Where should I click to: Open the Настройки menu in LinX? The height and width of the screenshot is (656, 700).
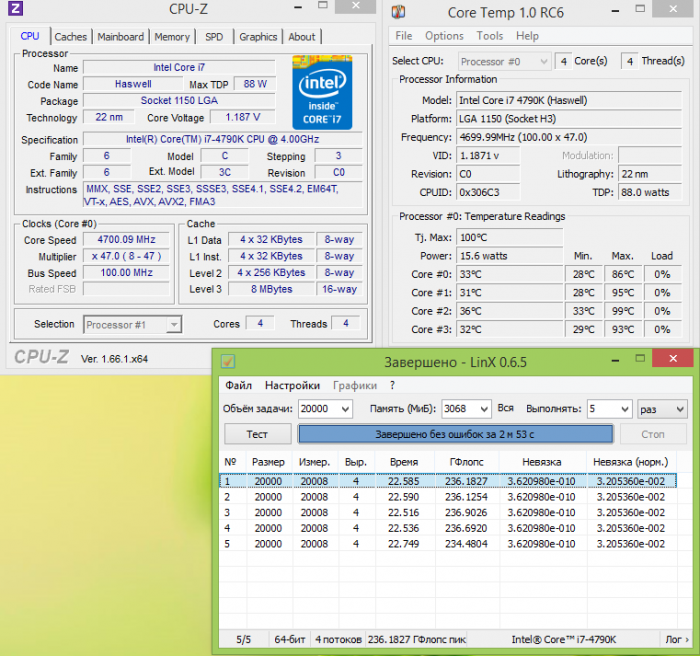pos(292,385)
